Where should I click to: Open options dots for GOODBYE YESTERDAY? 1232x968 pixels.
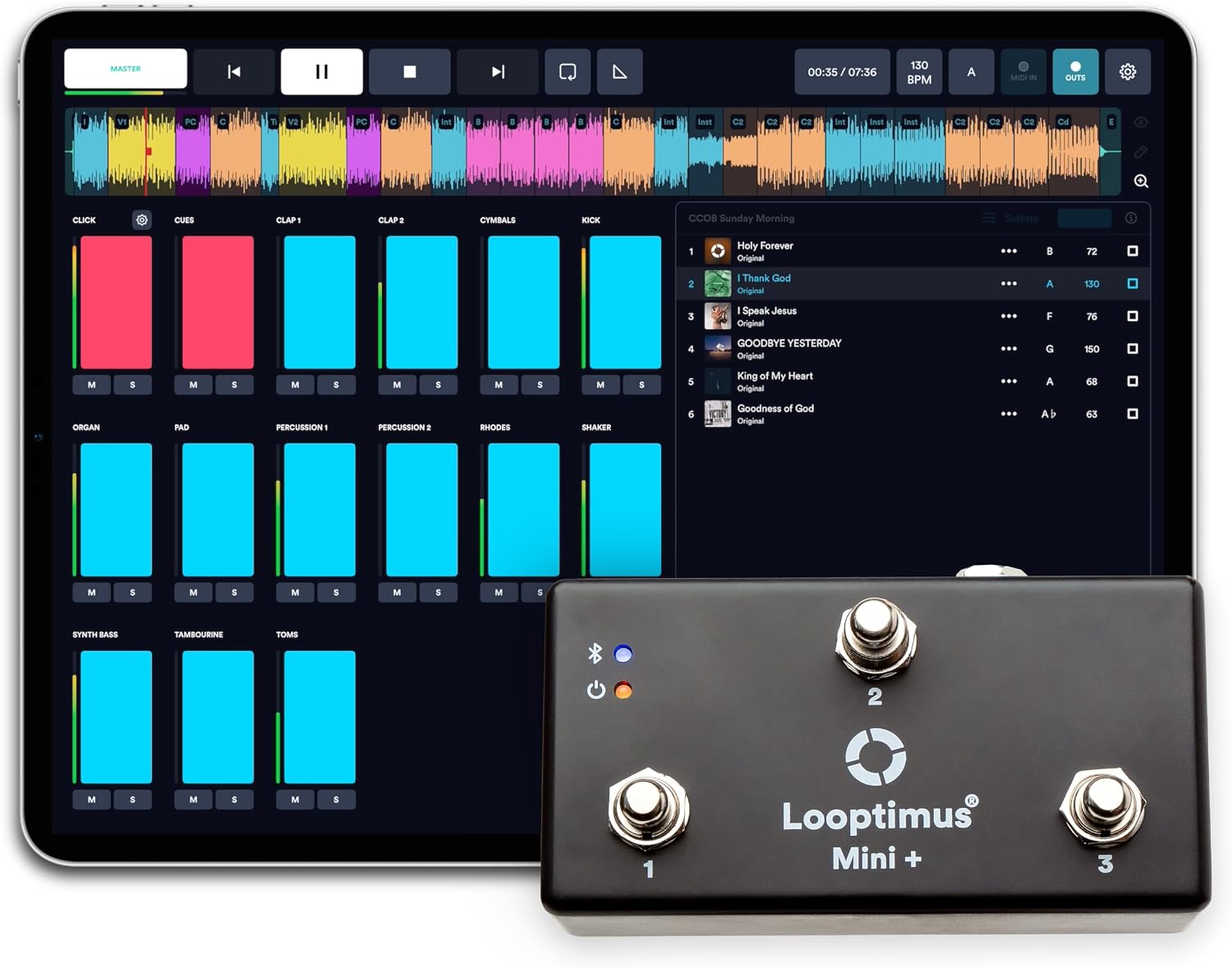click(1009, 349)
